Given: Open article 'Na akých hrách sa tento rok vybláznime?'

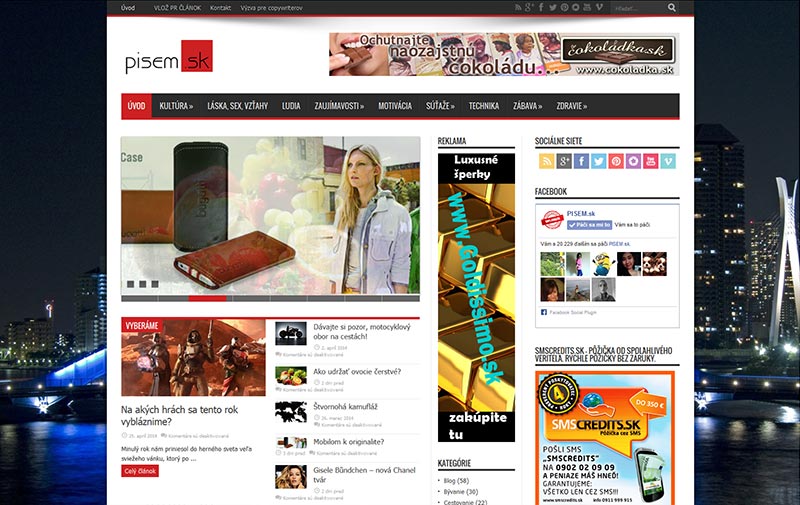Looking at the screenshot, I should 180,416.
